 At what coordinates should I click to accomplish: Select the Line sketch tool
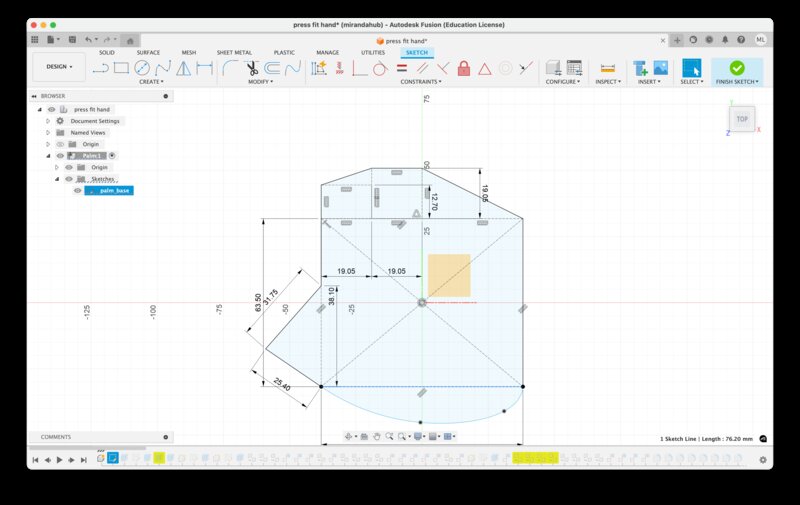click(101, 68)
